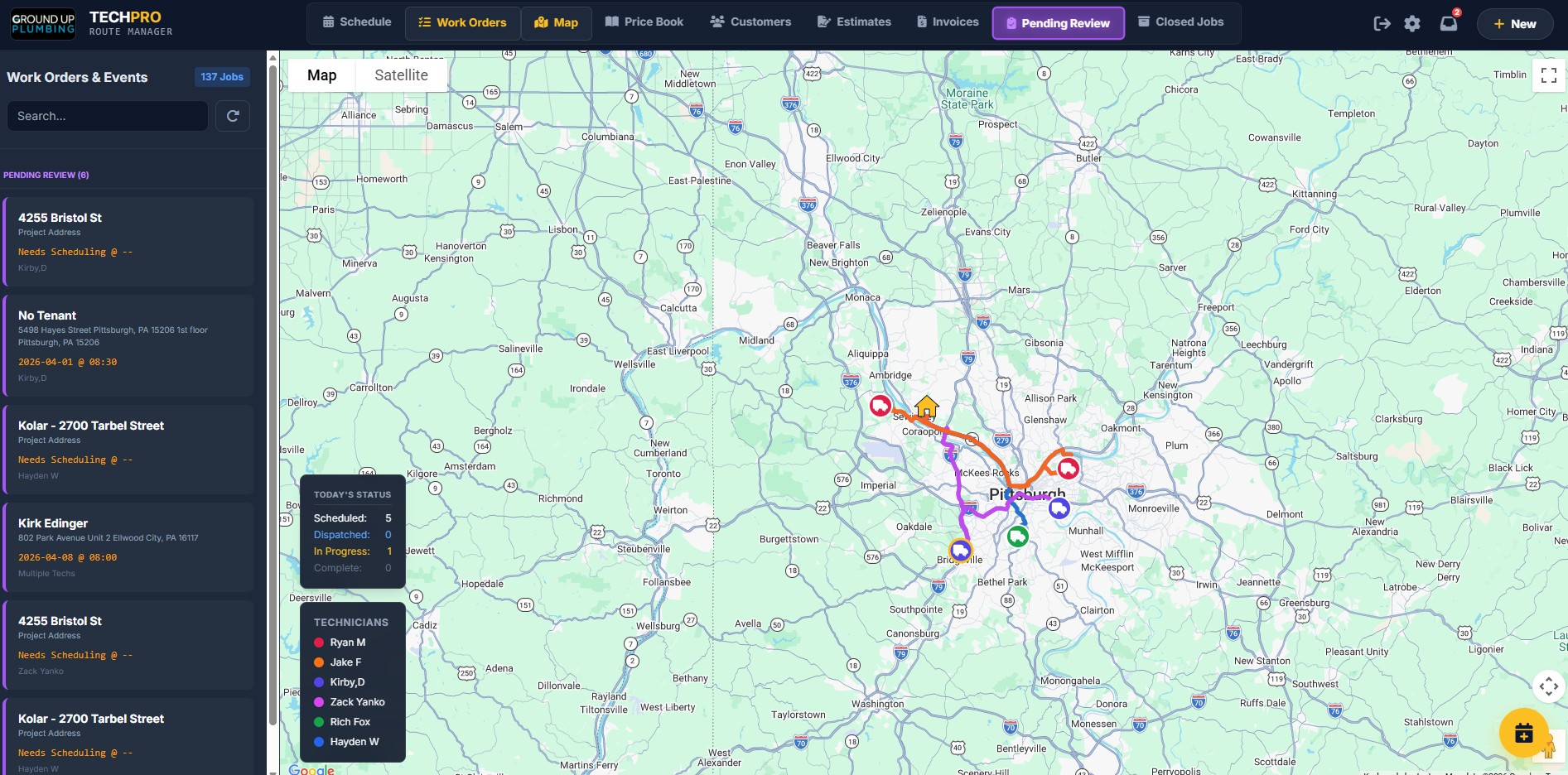
Task: Click the 2026-04-08 @ 08:00 date text
Action: [x=68, y=557]
